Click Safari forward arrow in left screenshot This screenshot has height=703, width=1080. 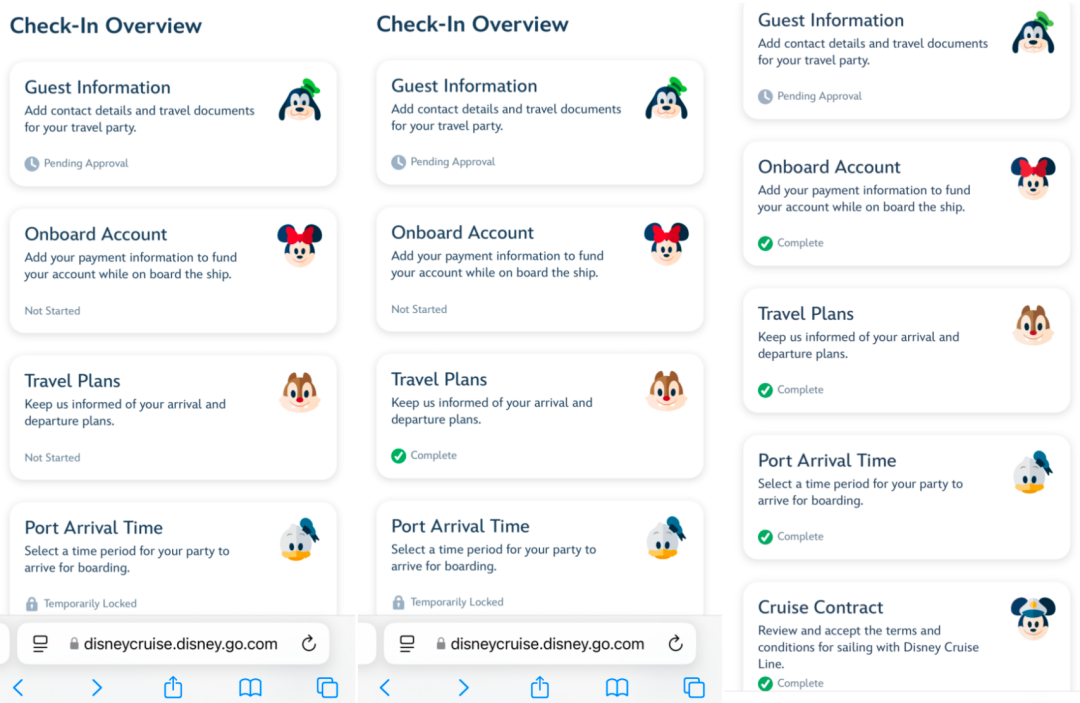[x=96, y=687]
